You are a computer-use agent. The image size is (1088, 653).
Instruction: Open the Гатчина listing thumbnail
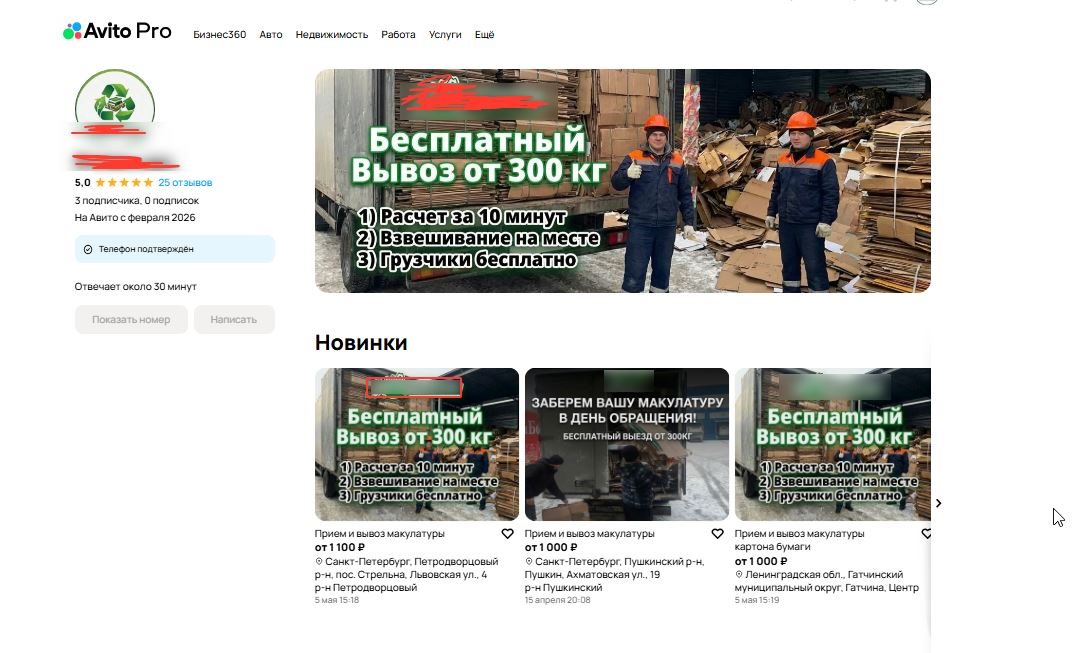pyautogui.click(x=833, y=444)
